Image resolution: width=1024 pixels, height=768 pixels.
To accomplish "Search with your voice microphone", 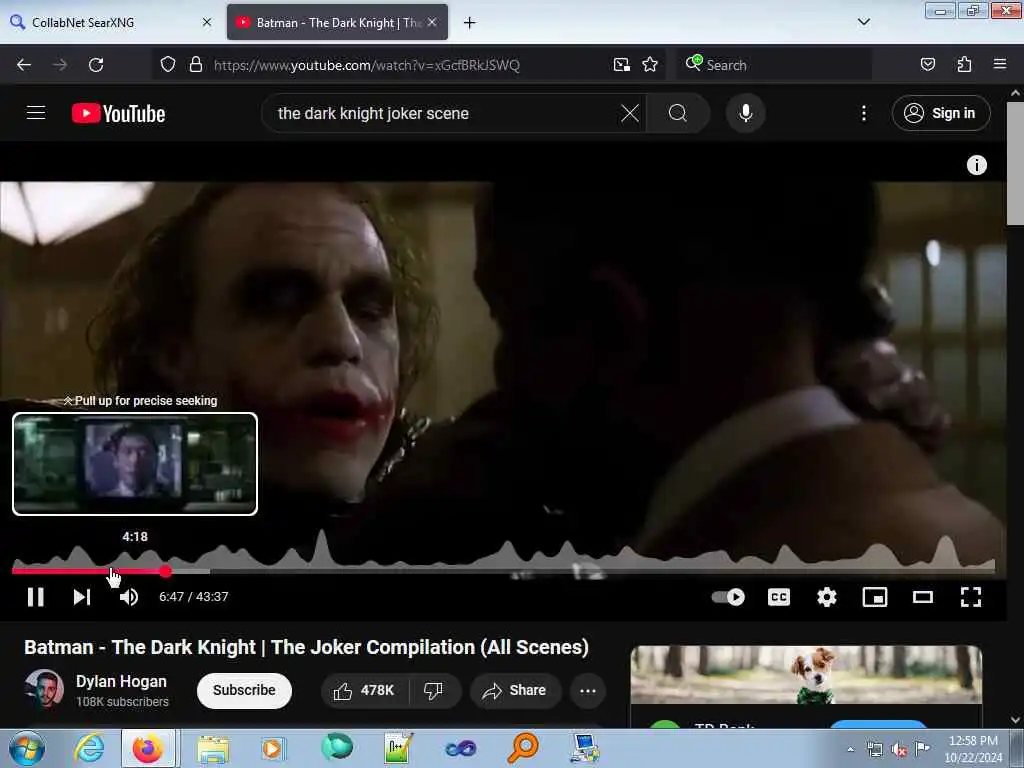I will pos(745,113).
